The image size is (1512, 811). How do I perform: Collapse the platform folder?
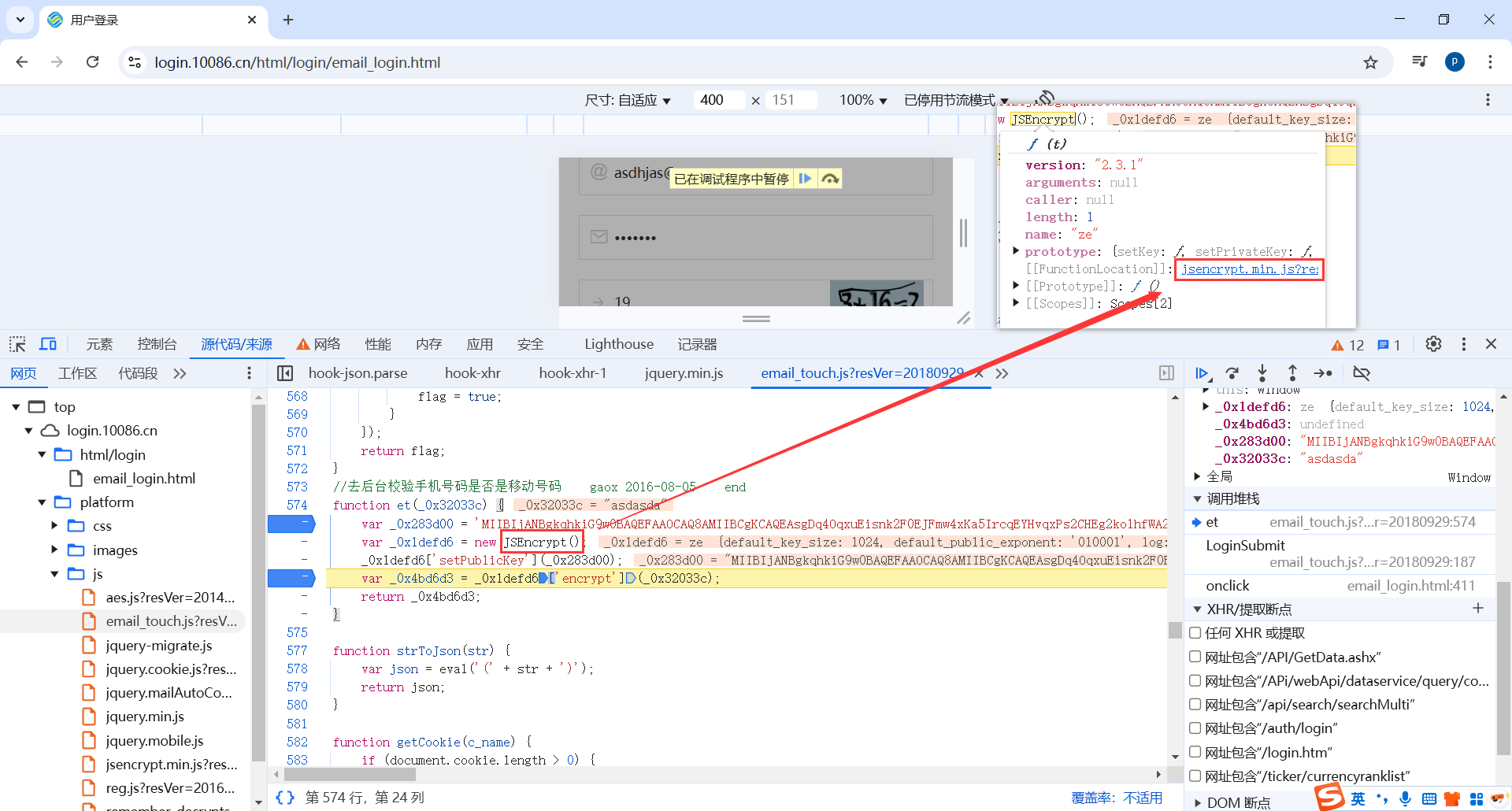point(42,502)
